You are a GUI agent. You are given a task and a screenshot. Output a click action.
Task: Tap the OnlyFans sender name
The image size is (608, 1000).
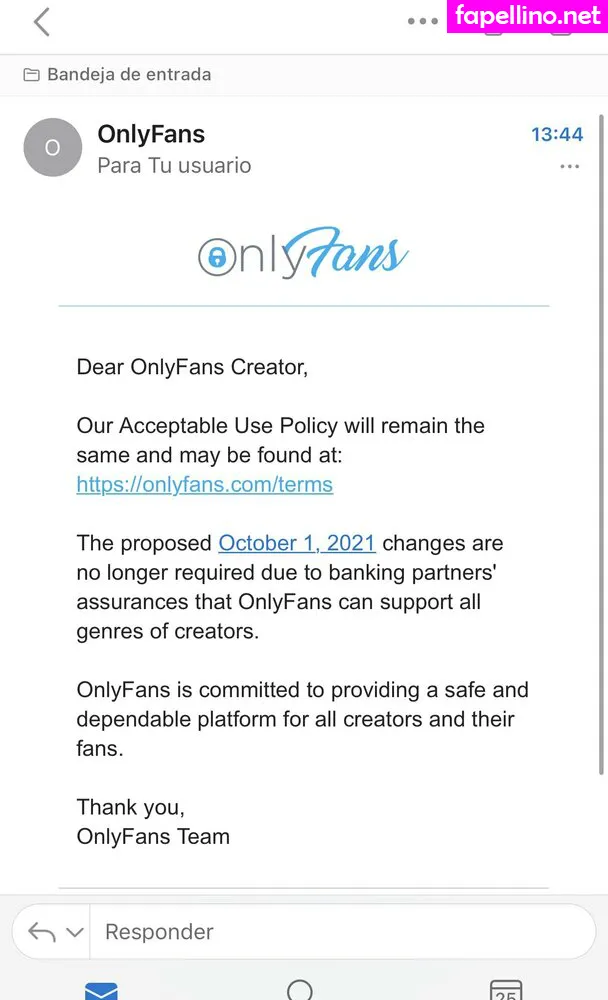tap(151, 134)
